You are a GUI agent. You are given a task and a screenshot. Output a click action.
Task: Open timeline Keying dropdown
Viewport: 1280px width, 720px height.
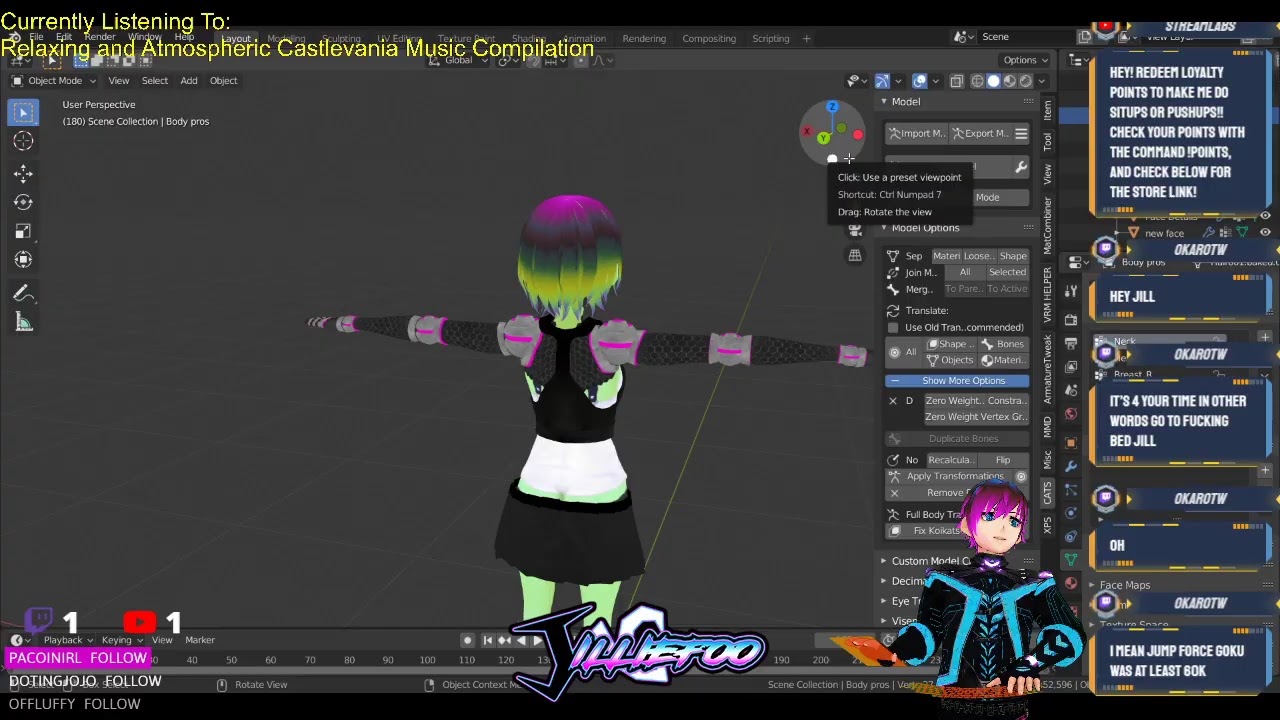point(121,640)
